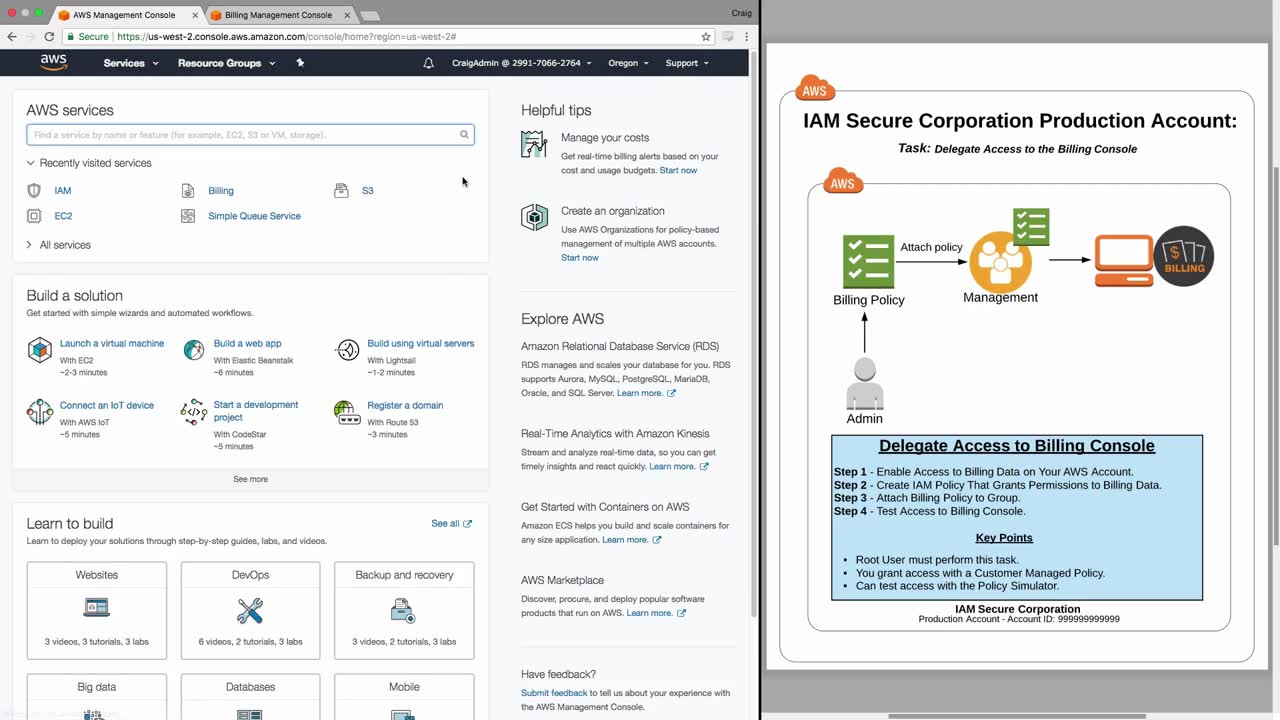Click the Submit feedback link
Screen dimensions: 1280x720
pos(554,693)
